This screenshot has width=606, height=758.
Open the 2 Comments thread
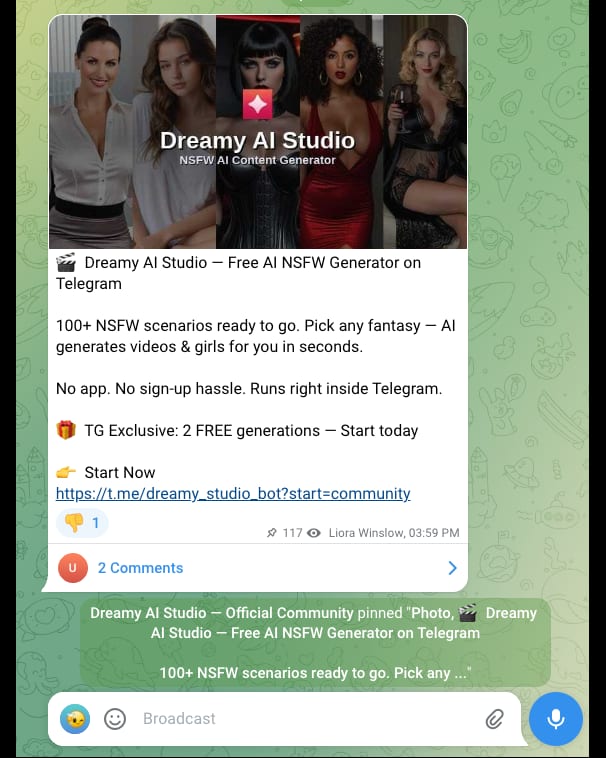258,568
